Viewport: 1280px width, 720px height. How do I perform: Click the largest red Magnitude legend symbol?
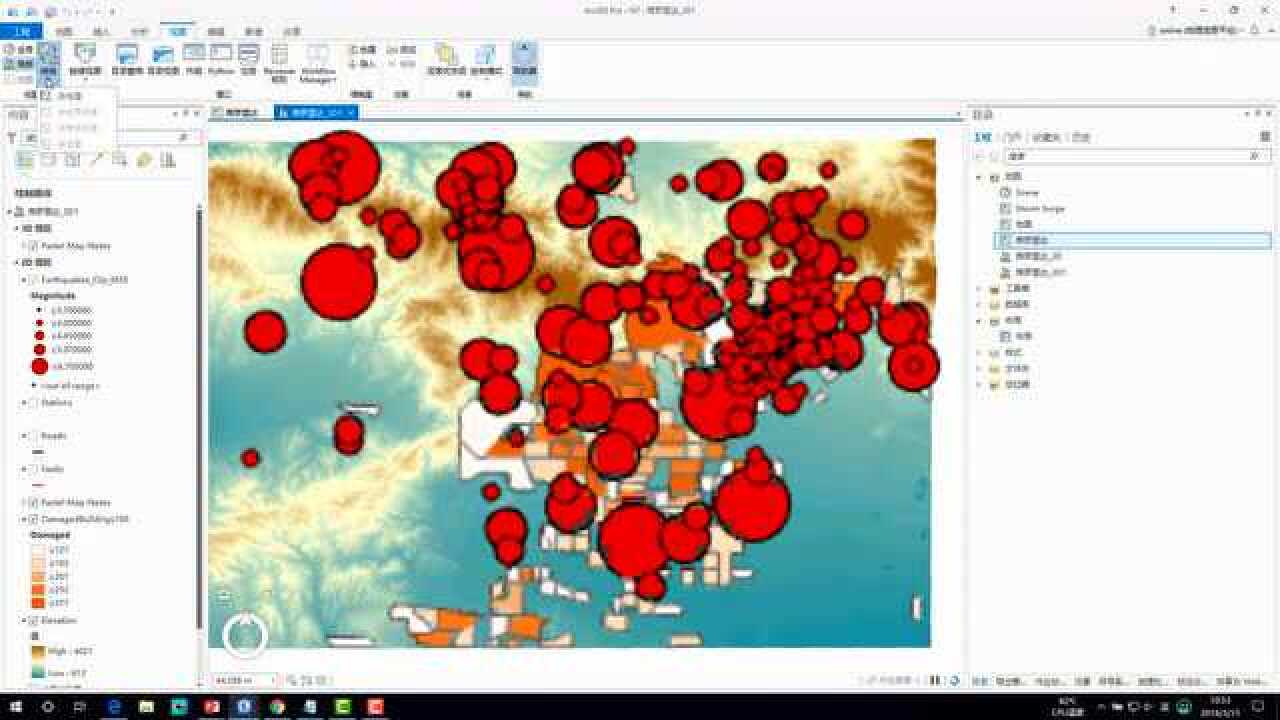point(39,367)
